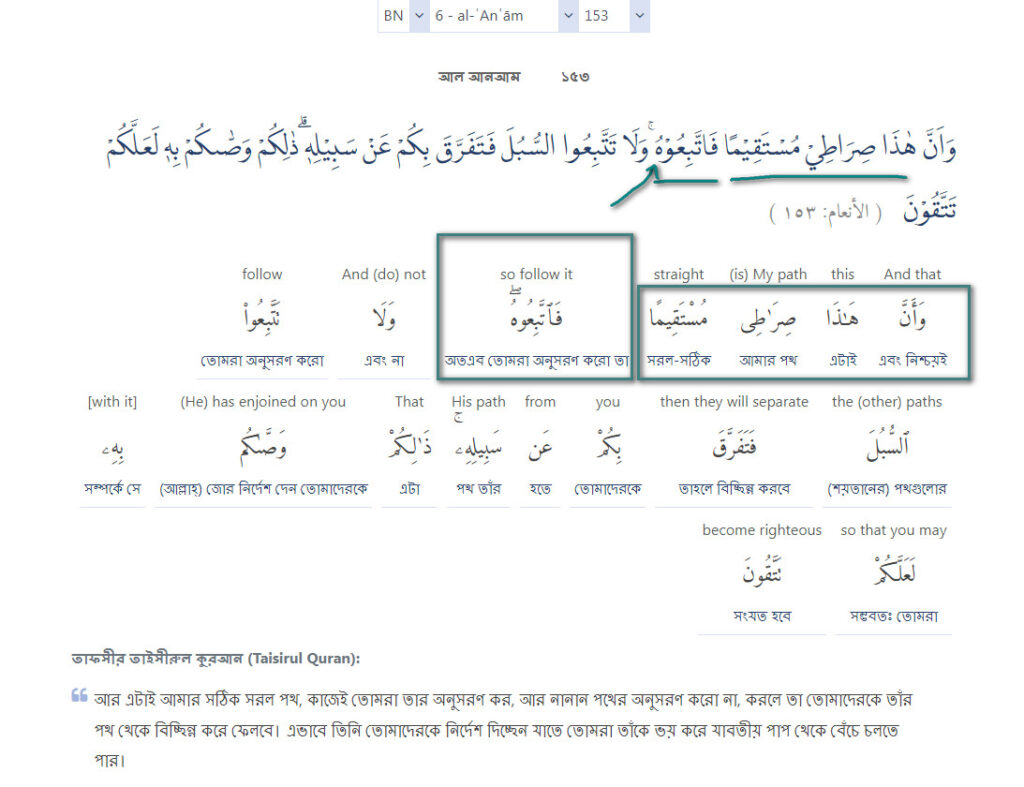Click the "the (other) paths" word card
Image resolution: width=1024 pixels, height=787 pixels.
coord(887,448)
